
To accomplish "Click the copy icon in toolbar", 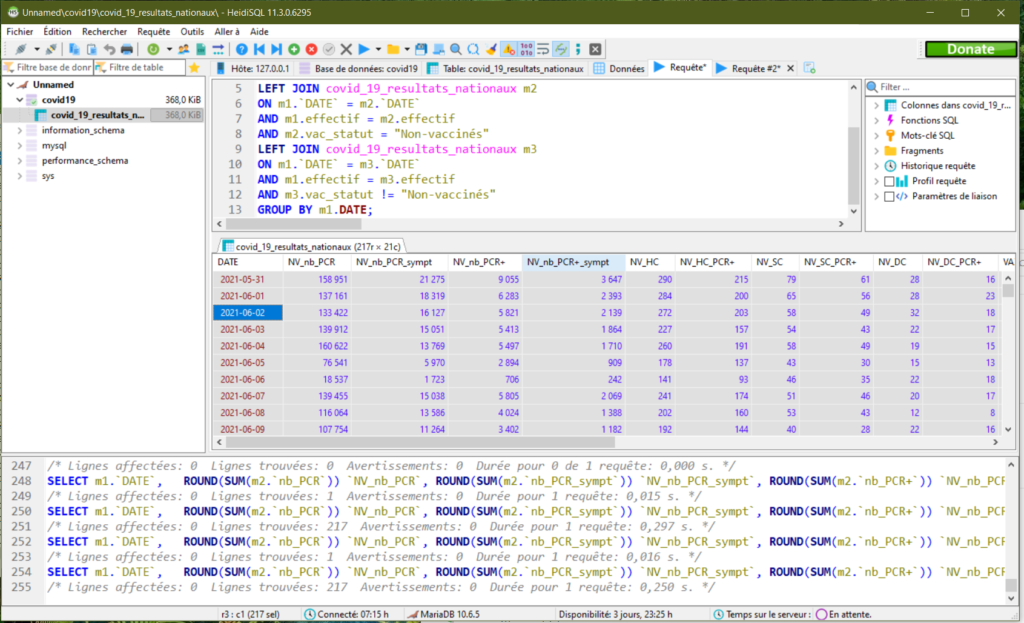I will pos(74,49).
